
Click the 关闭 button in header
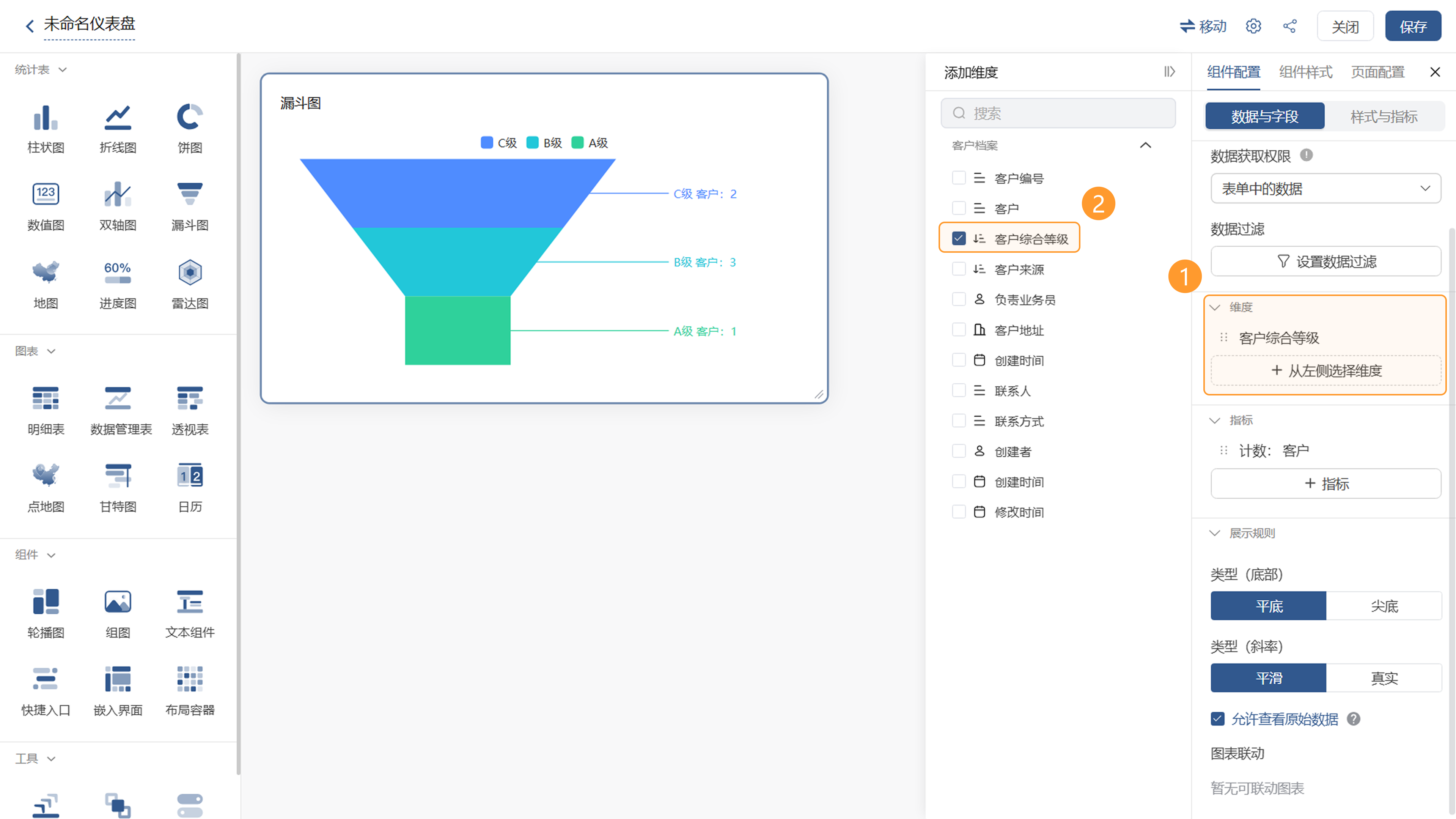click(1344, 26)
